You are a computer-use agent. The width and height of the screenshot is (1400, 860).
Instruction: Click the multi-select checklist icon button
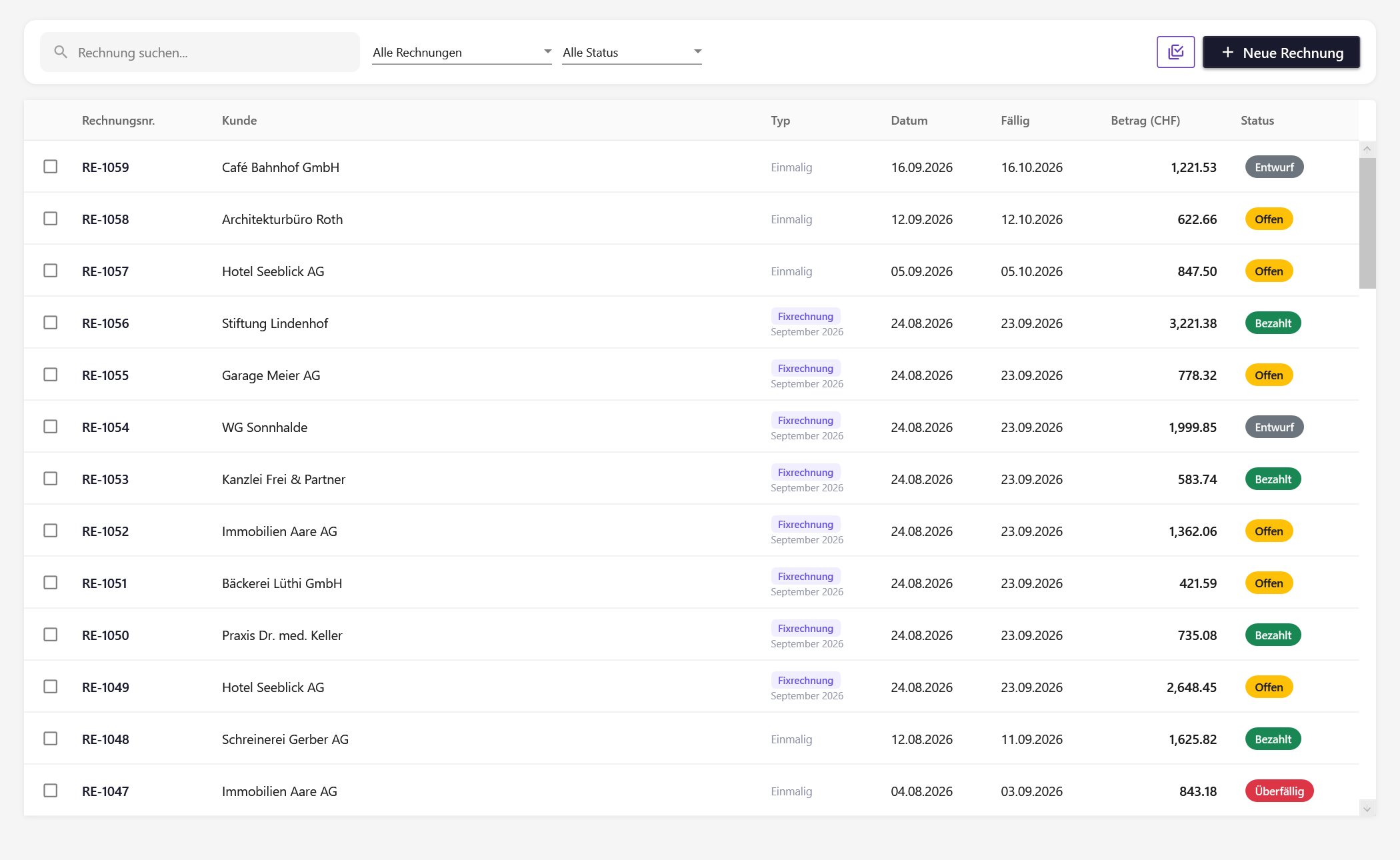(1175, 52)
